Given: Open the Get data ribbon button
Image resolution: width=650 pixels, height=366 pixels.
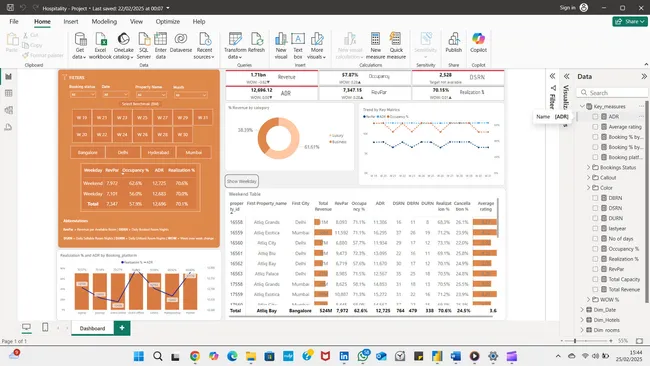Looking at the screenshot, I should tap(80, 46).
